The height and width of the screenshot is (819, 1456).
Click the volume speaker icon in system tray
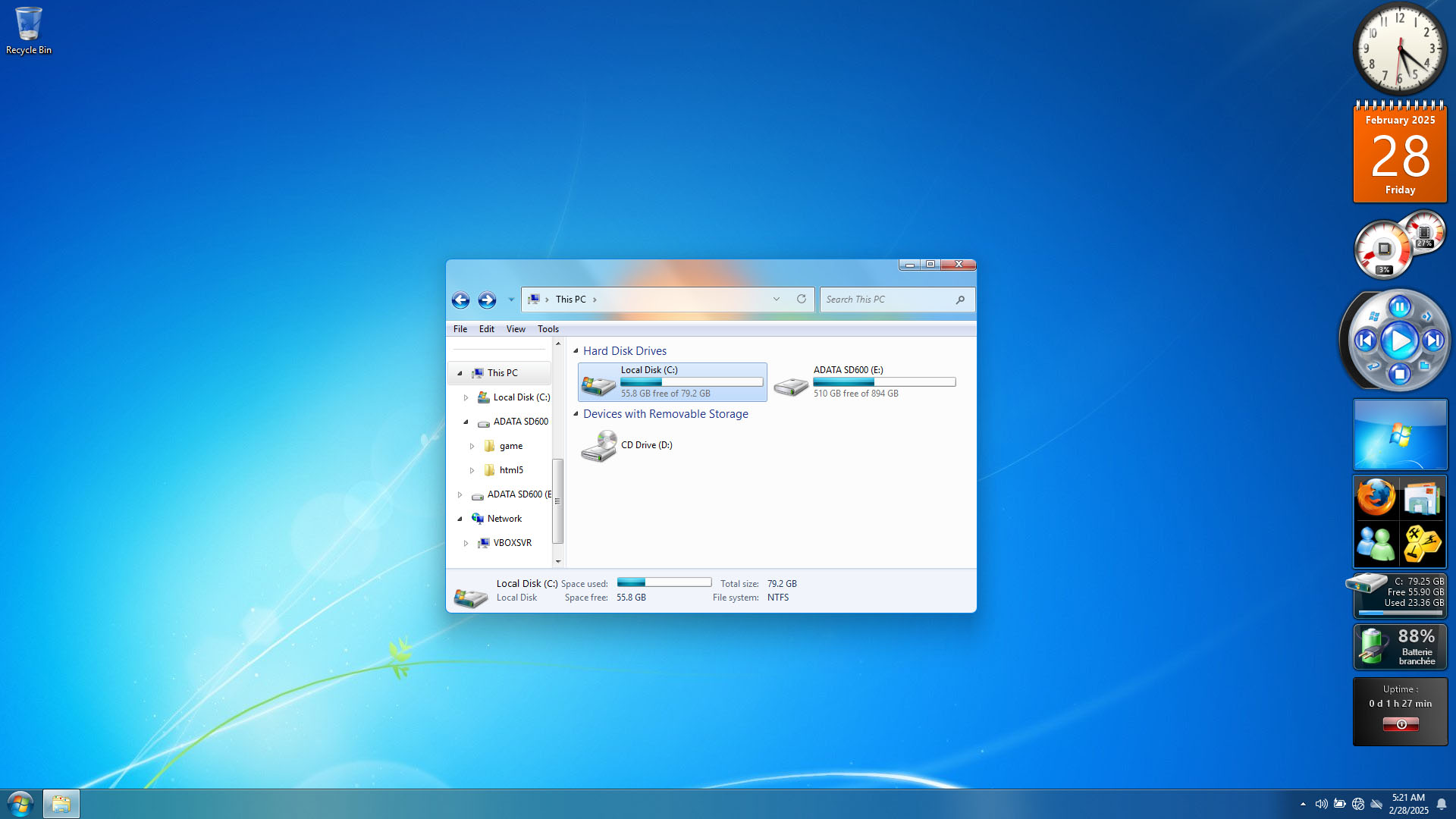click(x=1321, y=804)
